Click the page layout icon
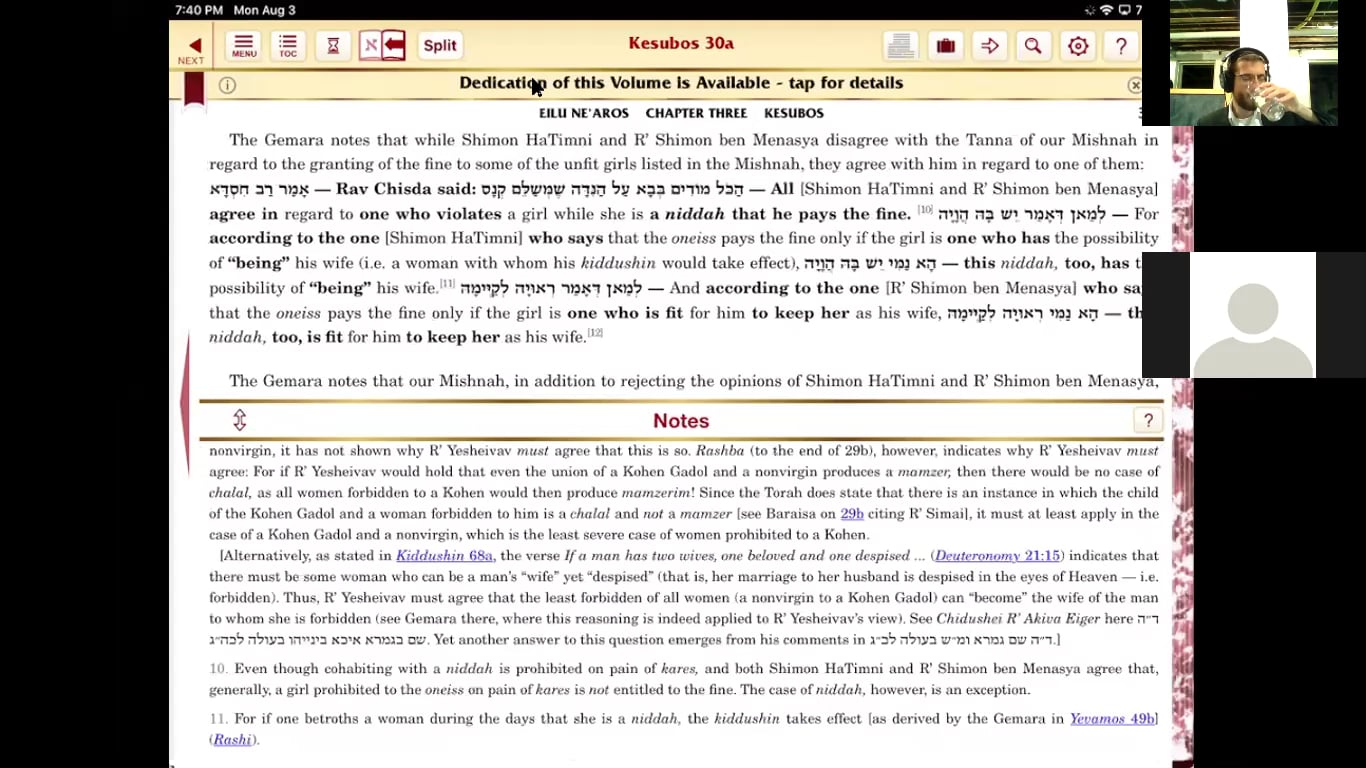1366x768 pixels. pyautogui.click(x=900, y=46)
